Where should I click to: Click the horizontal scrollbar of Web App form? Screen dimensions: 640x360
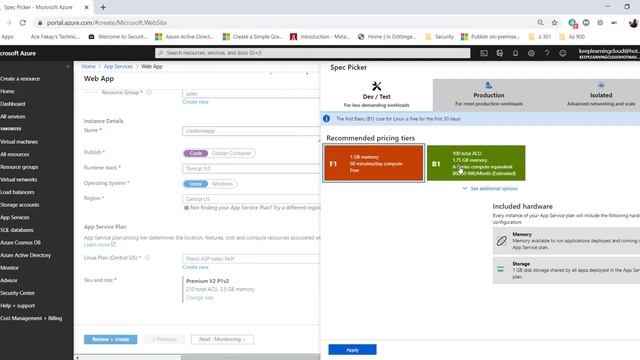(x=250, y=357)
